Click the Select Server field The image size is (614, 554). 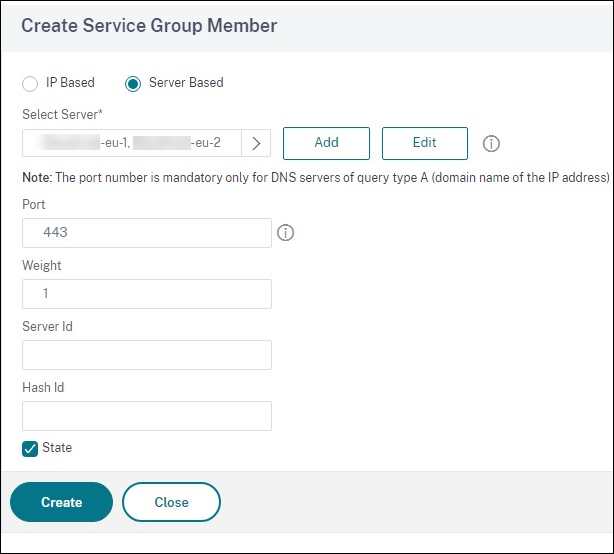132,143
